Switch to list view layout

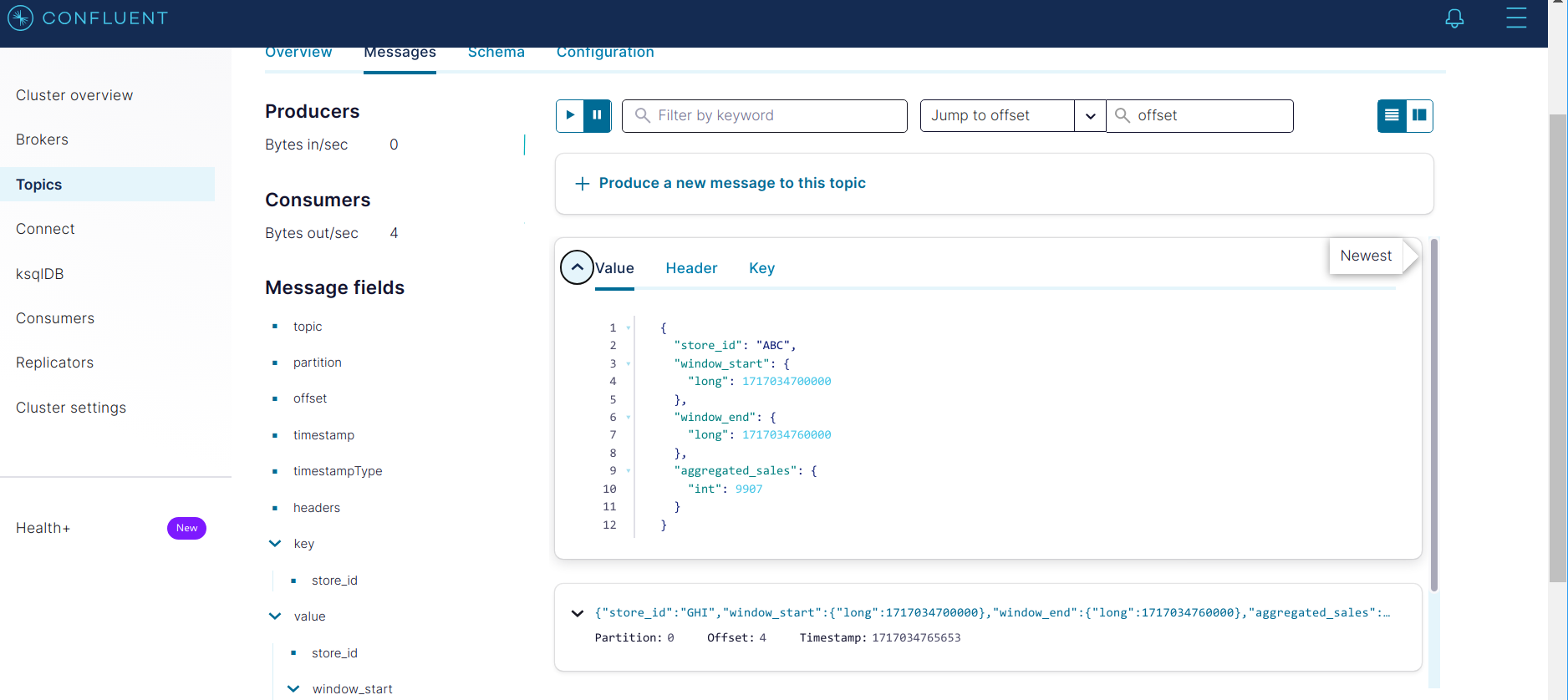pos(1392,115)
